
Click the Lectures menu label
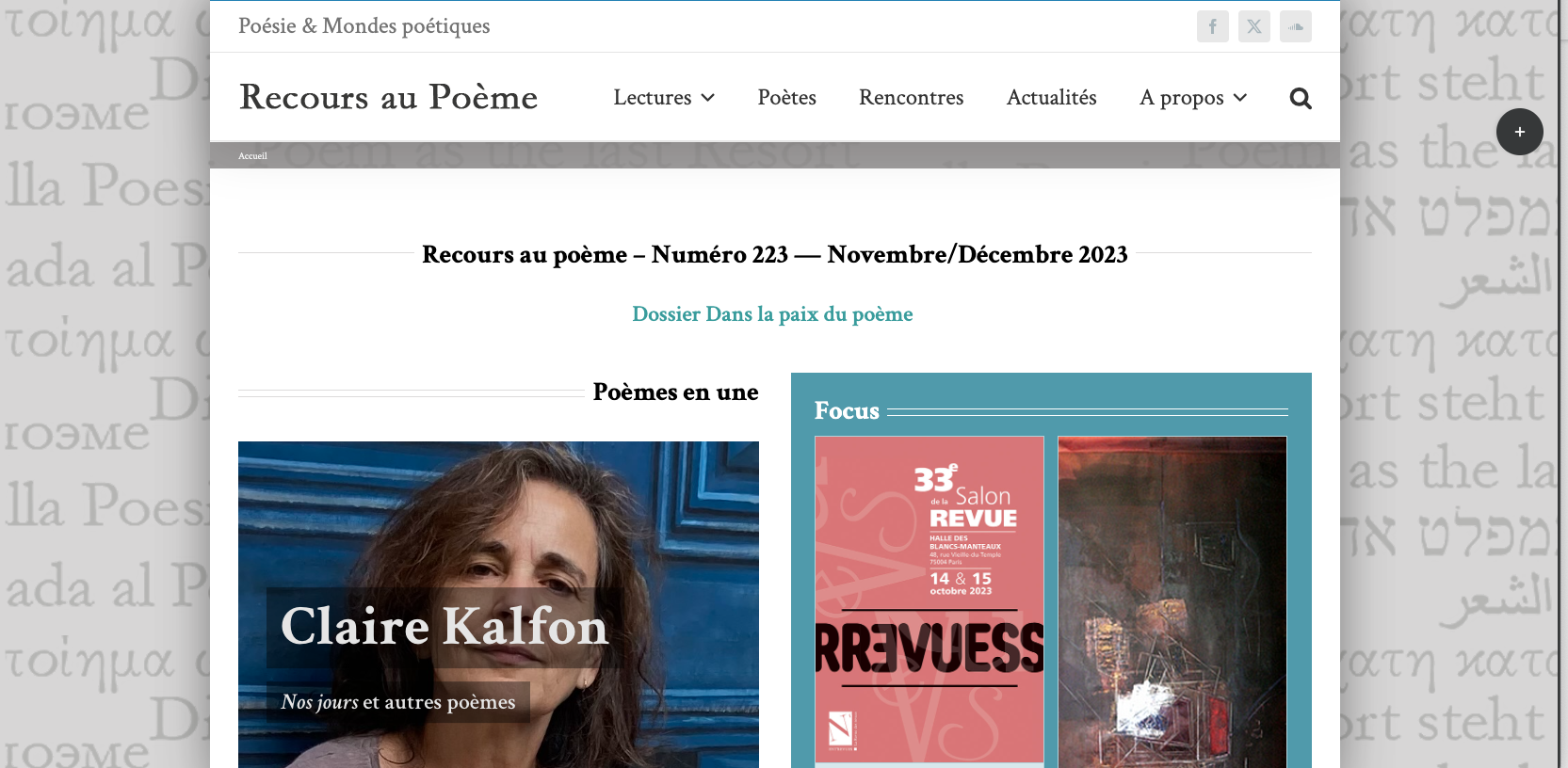(x=653, y=98)
